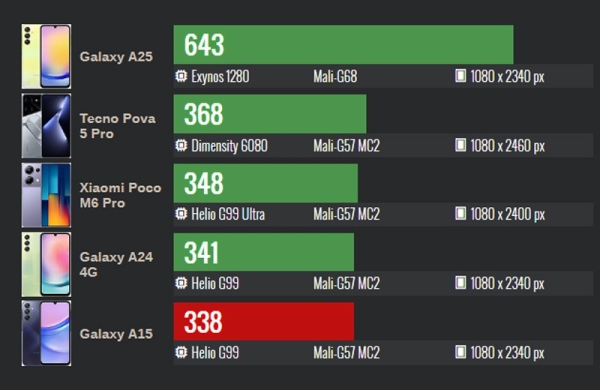Click the display icon in the Galaxy A25 row
This screenshot has width=600, height=390.
coord(460,76)
